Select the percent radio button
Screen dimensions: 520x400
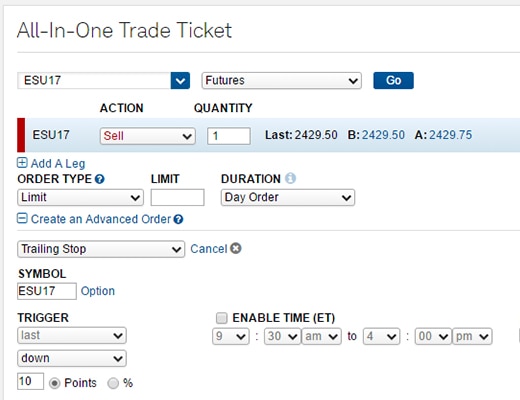pos(113,383)
